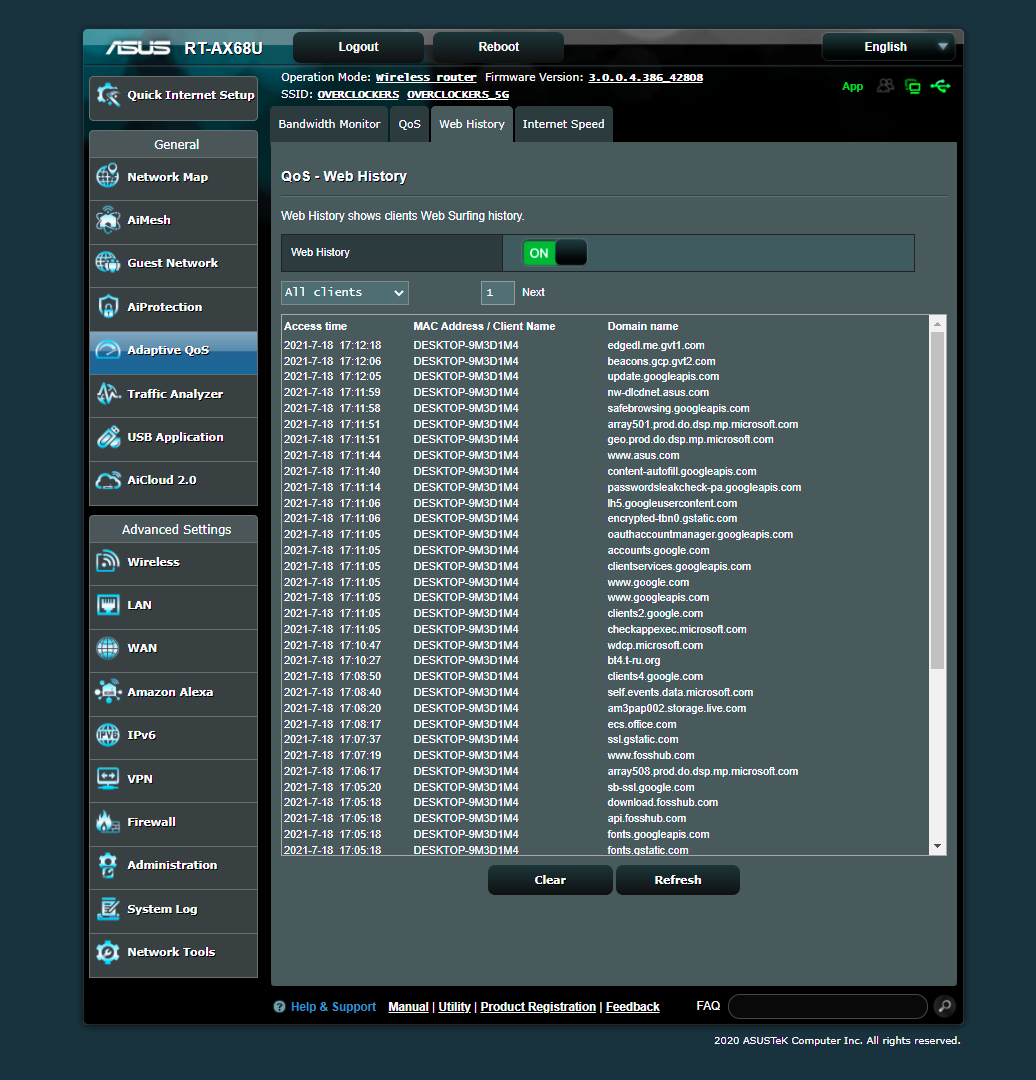Toggle Web History switch off
This screenshot has width=1036, height=1080.
pos(554,253)
